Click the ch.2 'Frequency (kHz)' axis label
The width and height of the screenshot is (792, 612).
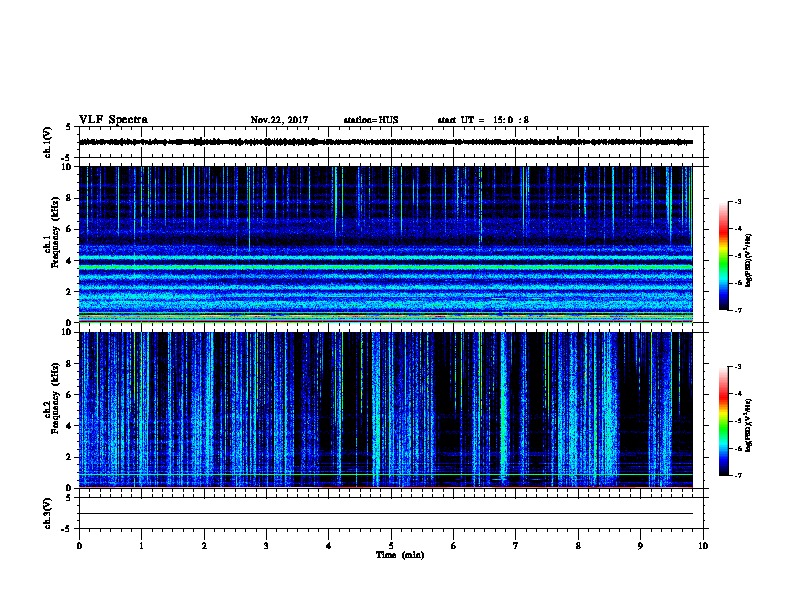click(x=56, y=398)
